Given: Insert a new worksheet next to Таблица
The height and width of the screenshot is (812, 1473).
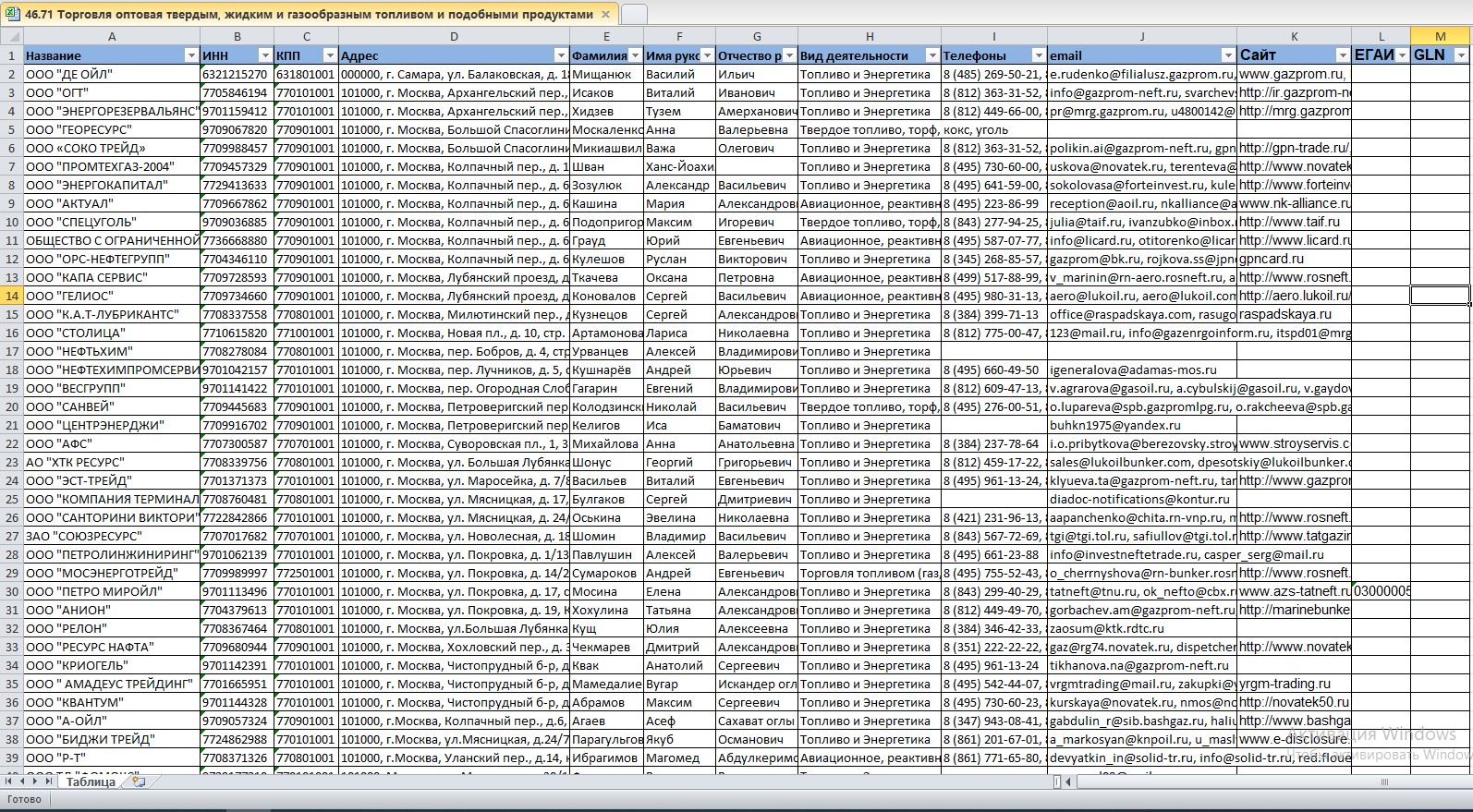Looking at the screenshot, I should [x=139, y=782].
